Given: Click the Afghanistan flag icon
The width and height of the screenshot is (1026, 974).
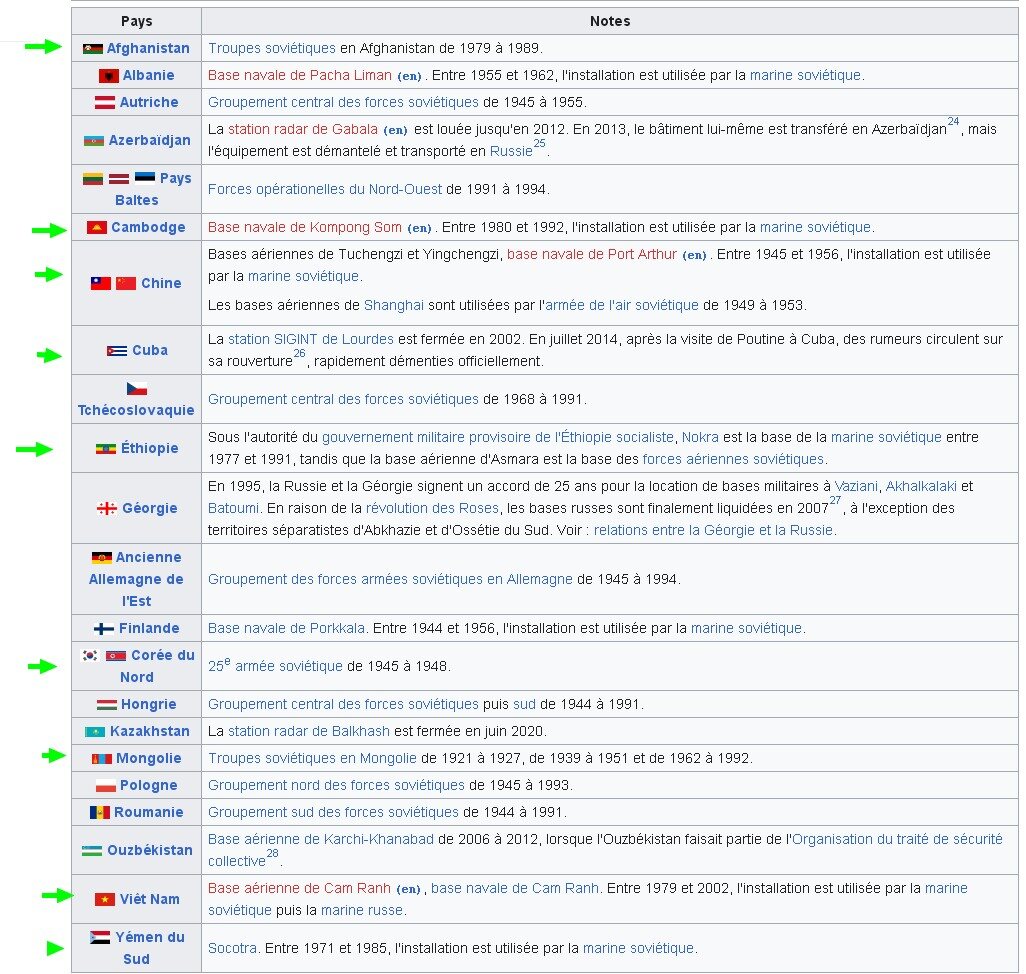Looking at the screenshot, I should (x=93, y=48).
